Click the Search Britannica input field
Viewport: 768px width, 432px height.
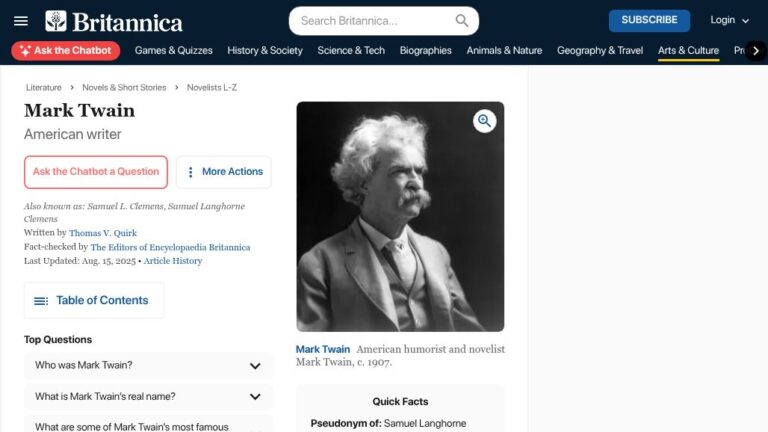pos(376,21)
